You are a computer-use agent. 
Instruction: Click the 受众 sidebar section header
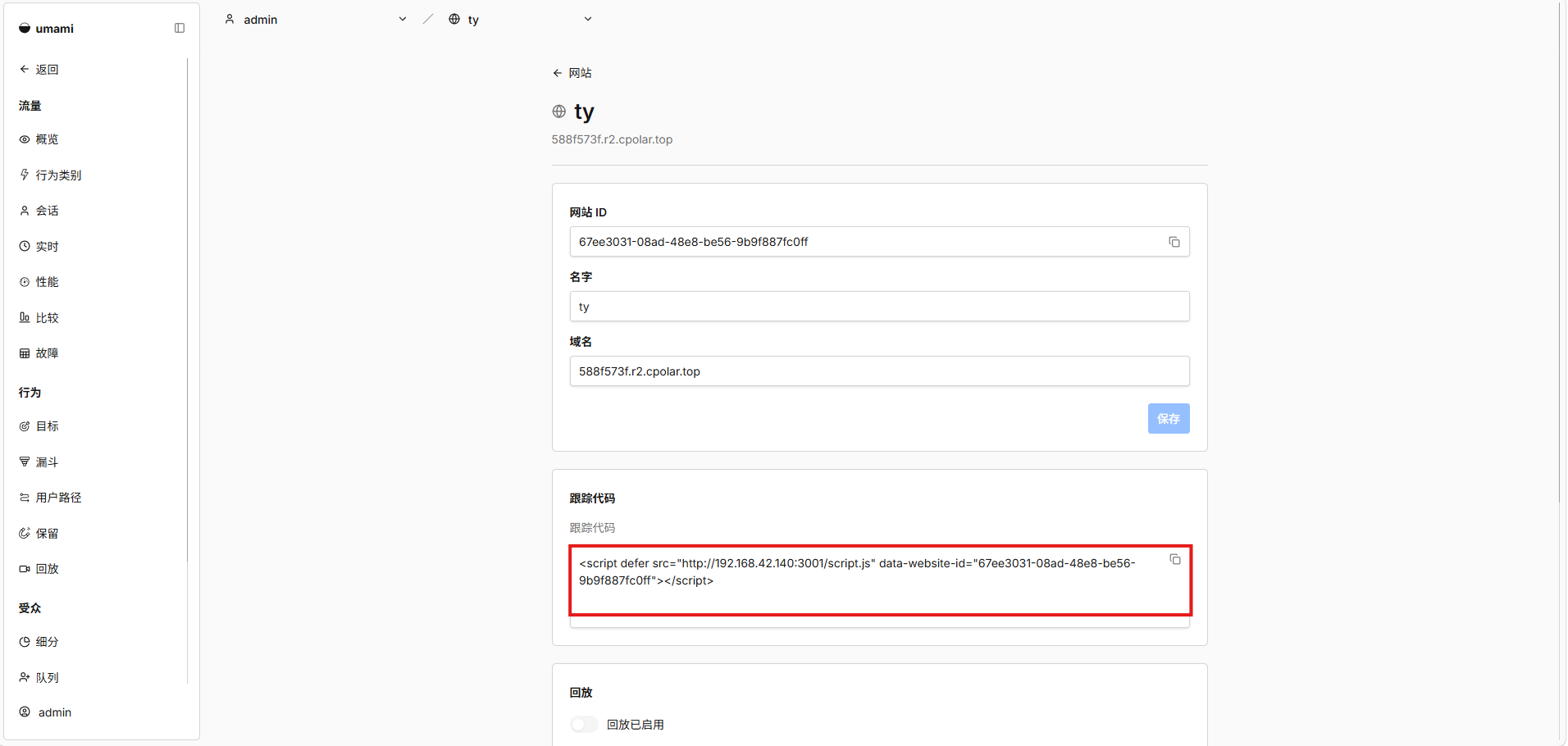point(30,608)
